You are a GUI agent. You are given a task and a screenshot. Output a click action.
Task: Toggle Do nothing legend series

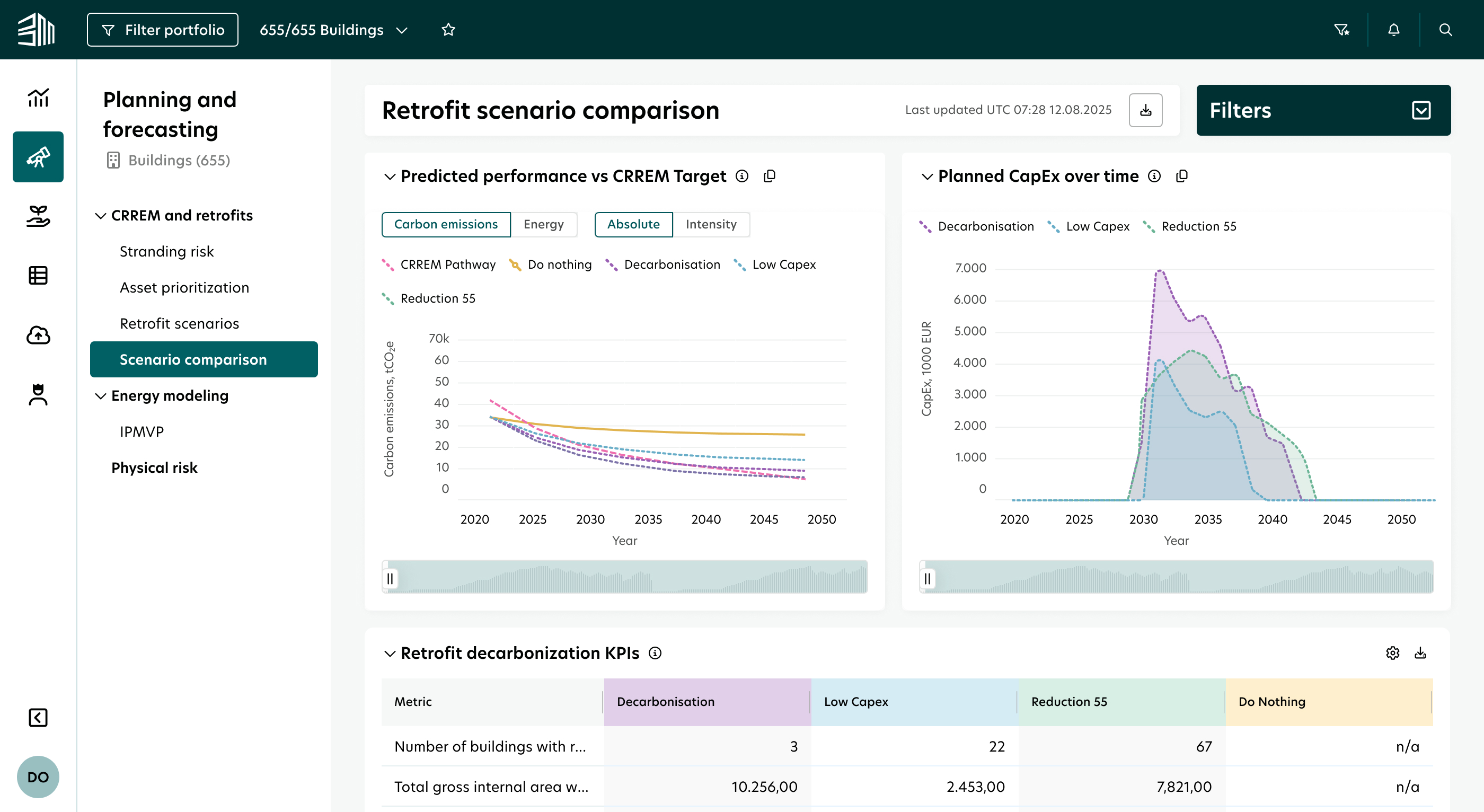click(550, 264)
